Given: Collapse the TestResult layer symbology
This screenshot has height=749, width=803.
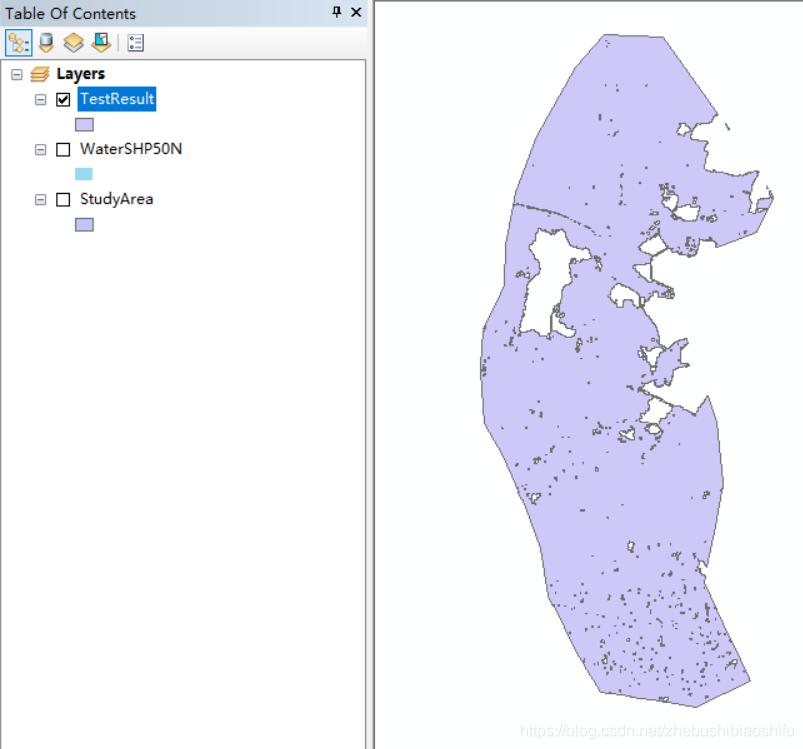Looking at the screenshot, I should 40,99.
